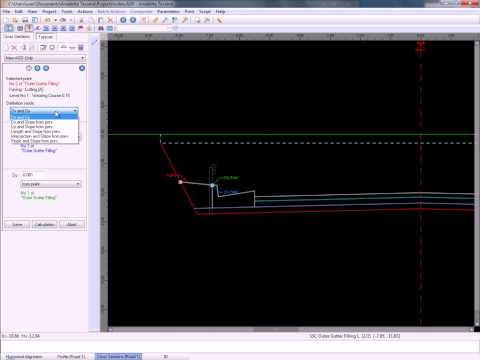Choose "Intersection and Slope from prev." option

[39, 136]
